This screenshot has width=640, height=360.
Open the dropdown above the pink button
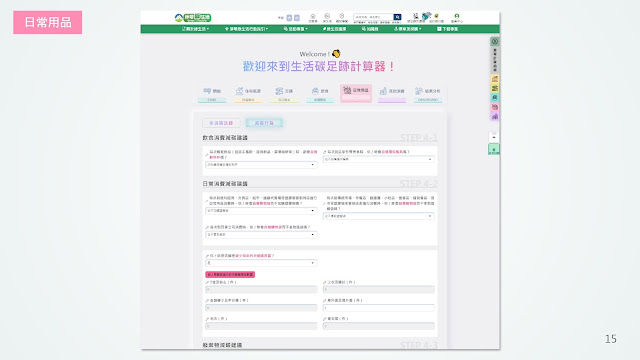[261, 263]
